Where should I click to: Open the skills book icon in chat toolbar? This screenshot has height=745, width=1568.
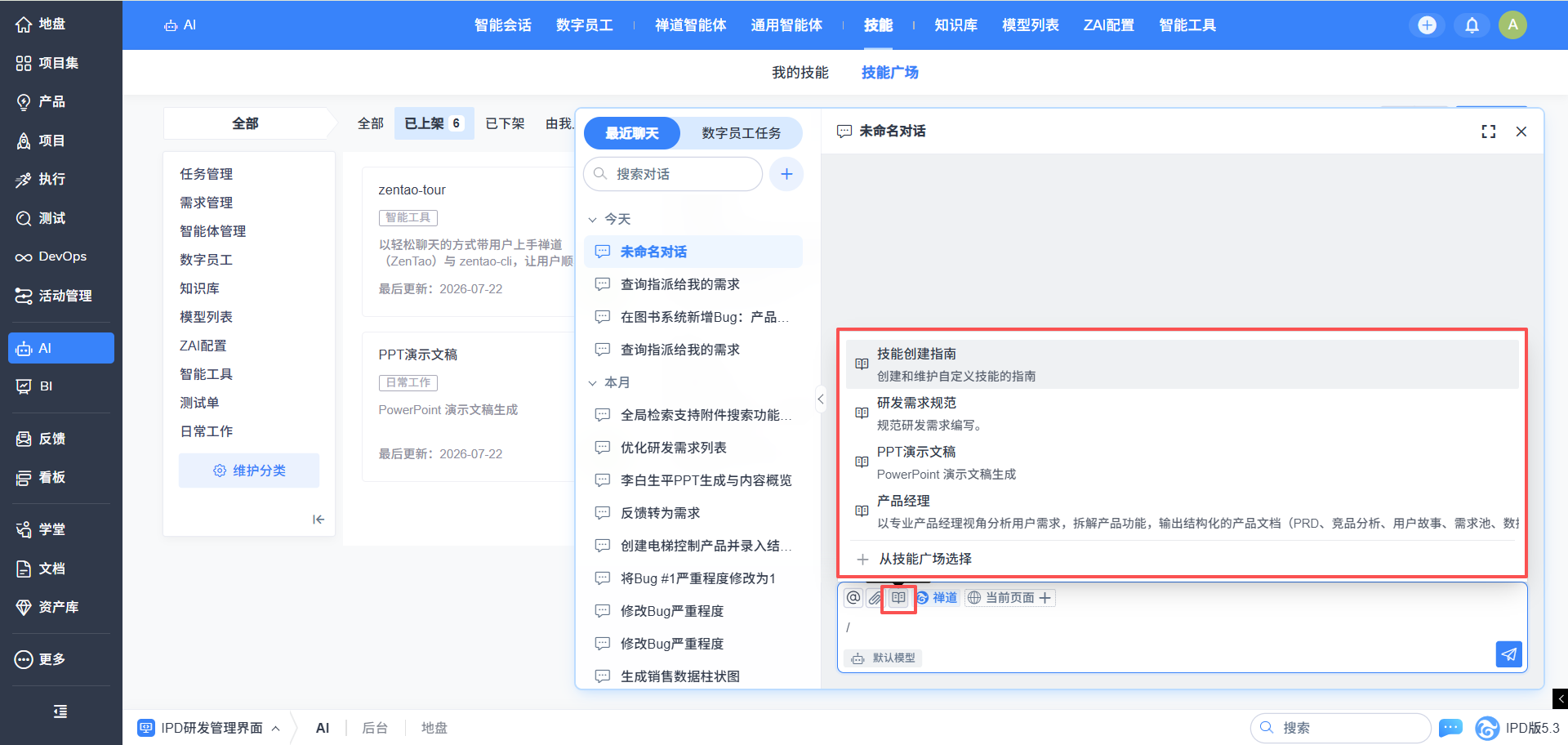(898, 598)
